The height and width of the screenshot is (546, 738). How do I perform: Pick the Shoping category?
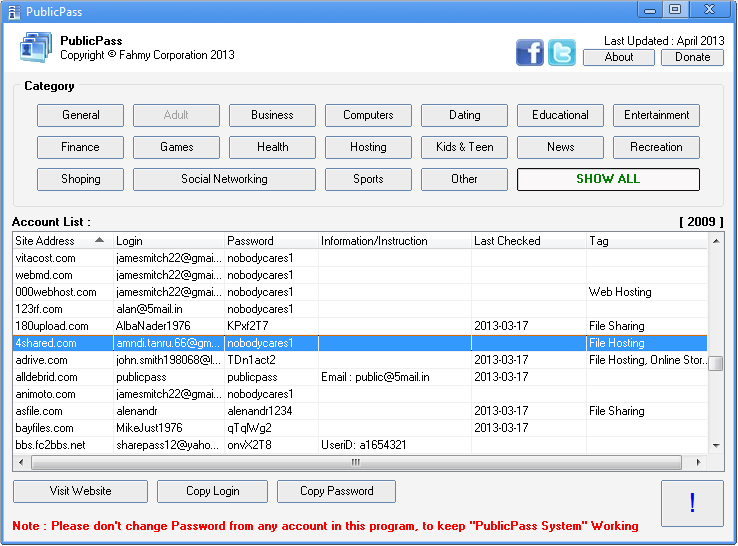80,179
